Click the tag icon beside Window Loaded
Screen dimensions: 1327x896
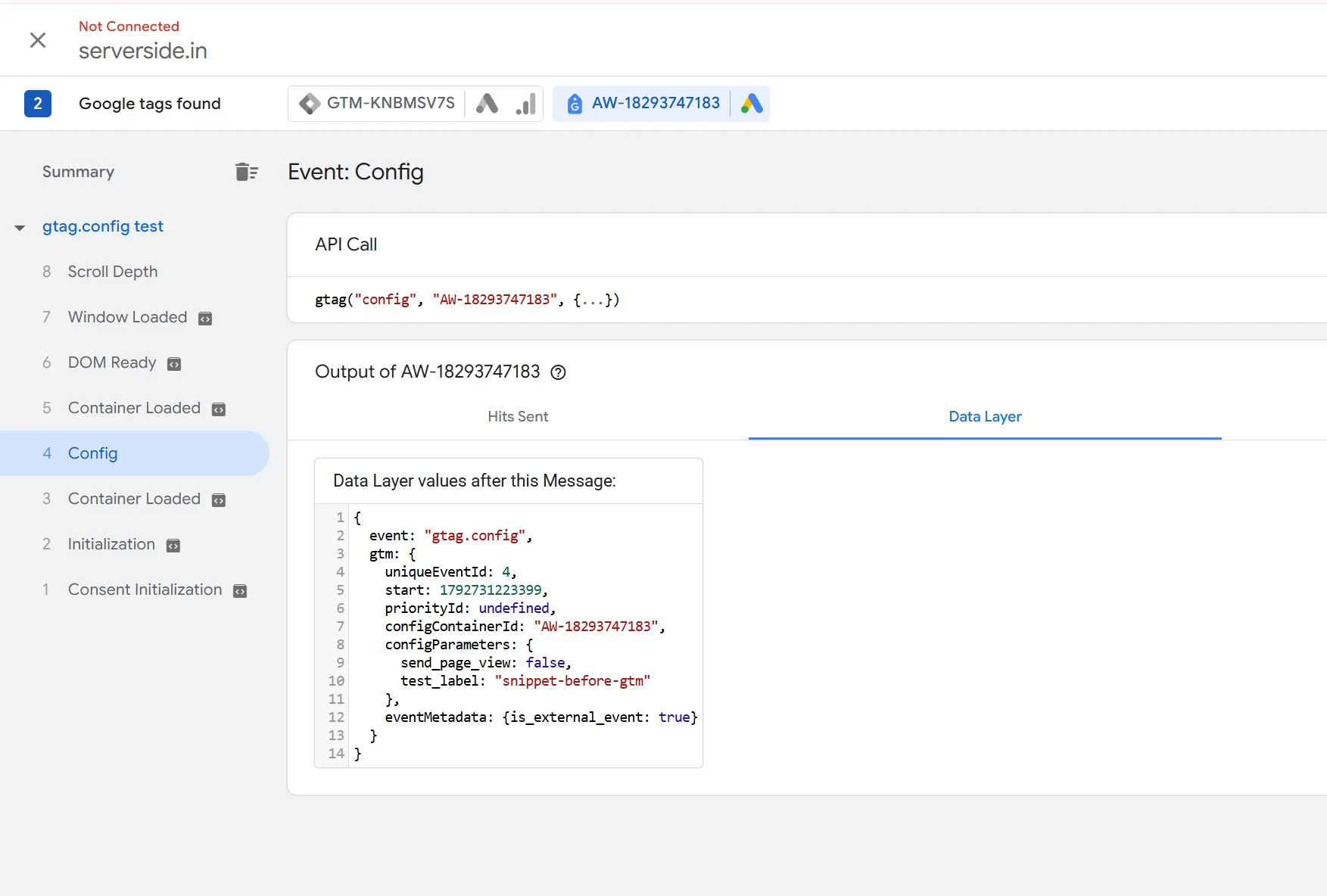[205, 319]
